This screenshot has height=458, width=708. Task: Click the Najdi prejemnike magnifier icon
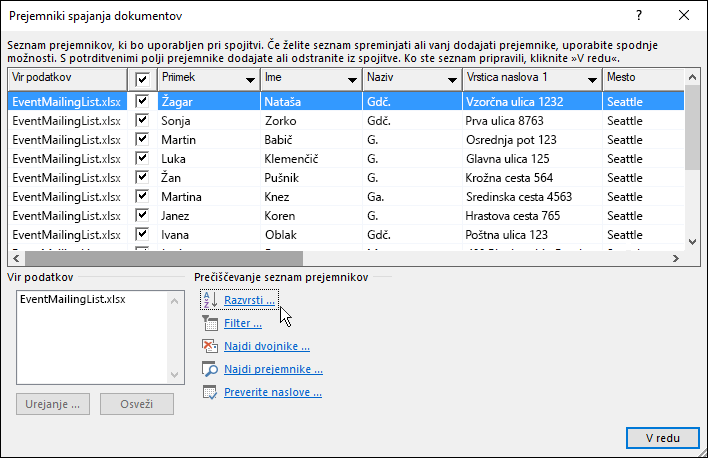pyautogui.click(x=210, y=369)
